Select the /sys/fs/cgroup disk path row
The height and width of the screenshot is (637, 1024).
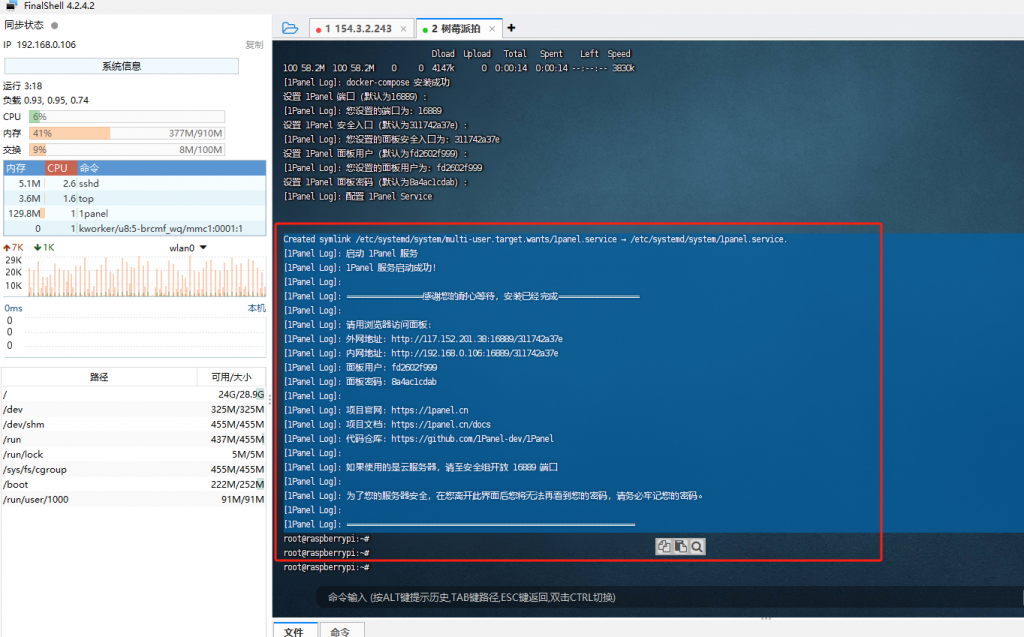(x=134, y=470)
